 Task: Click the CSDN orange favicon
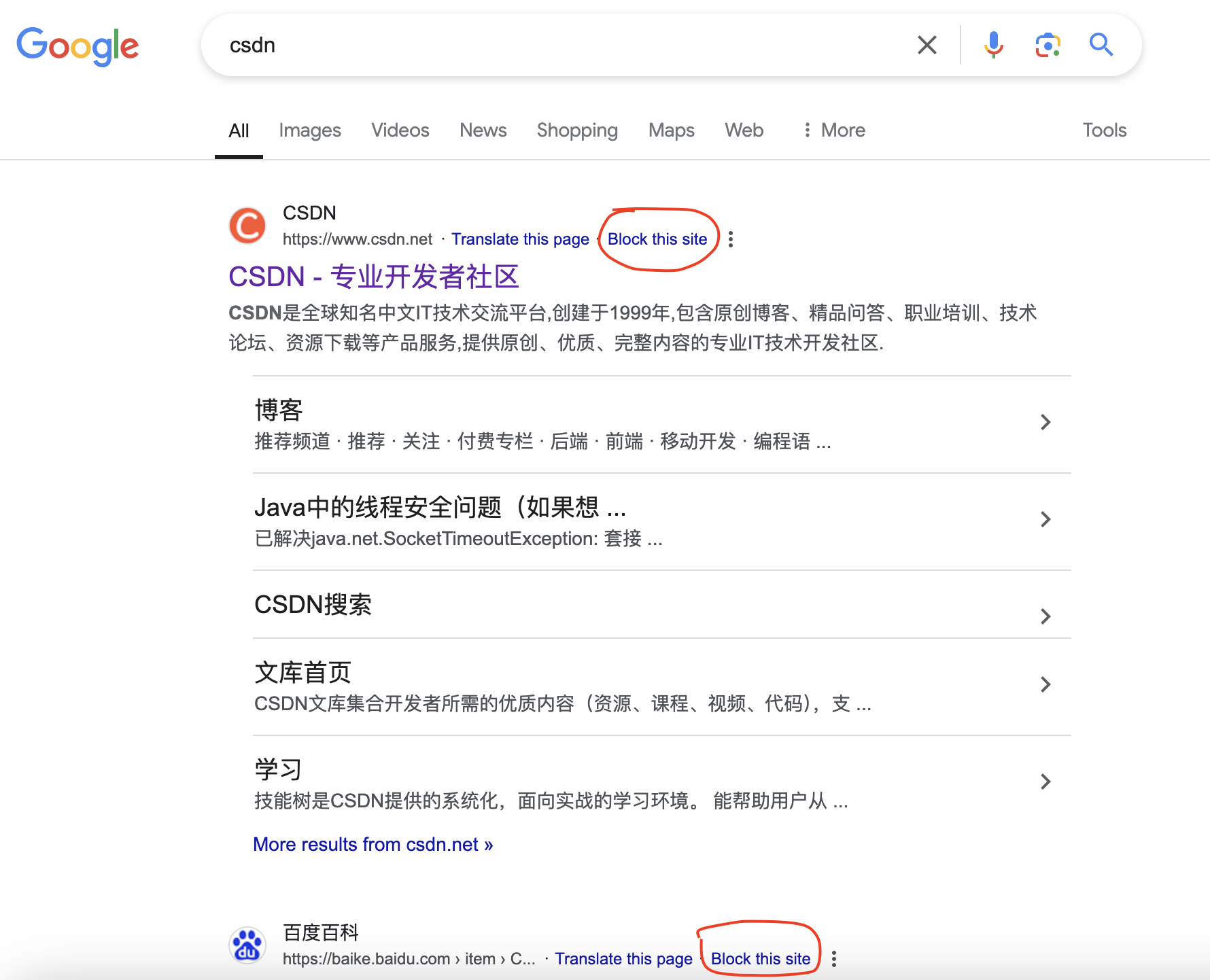(247, 226)
